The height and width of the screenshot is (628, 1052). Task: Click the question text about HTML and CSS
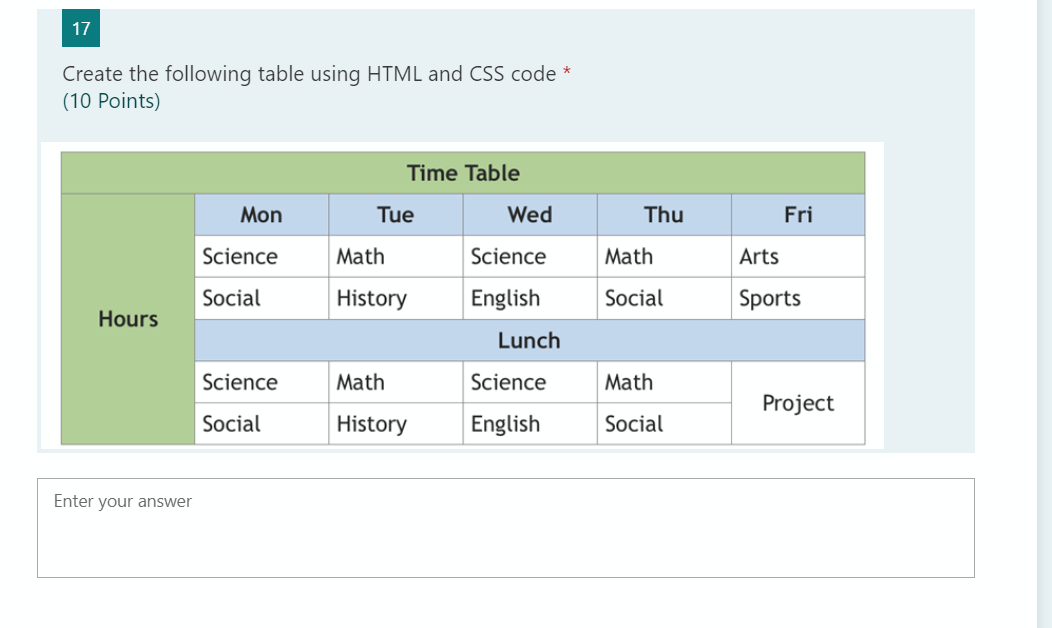point(309,74)
